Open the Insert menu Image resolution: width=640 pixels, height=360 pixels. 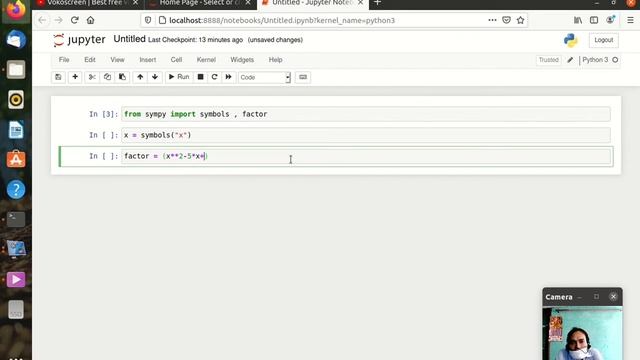point(148,60)
